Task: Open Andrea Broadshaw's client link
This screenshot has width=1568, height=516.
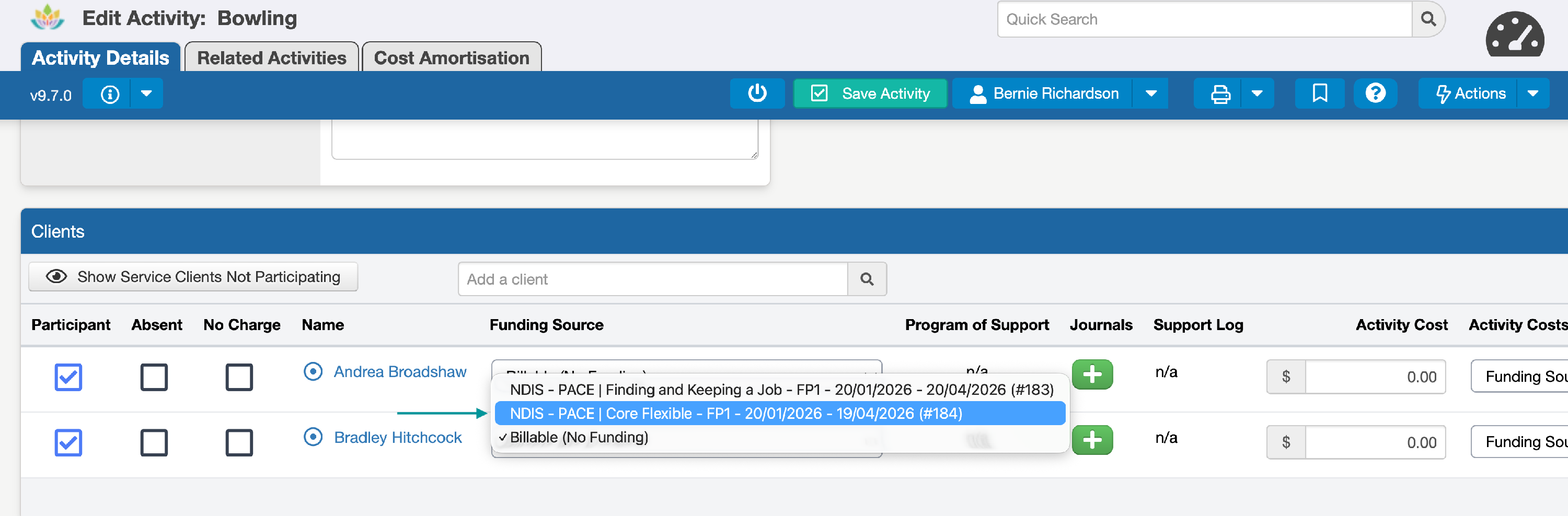Action: click(x=400, y=372)
